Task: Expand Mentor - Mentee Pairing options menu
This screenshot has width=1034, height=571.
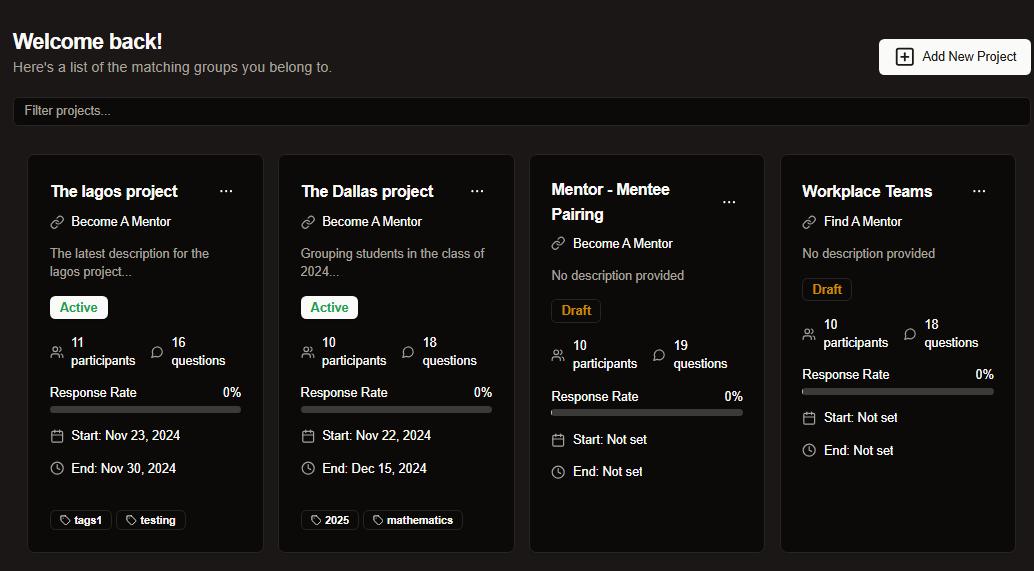Action: point(729,202)
